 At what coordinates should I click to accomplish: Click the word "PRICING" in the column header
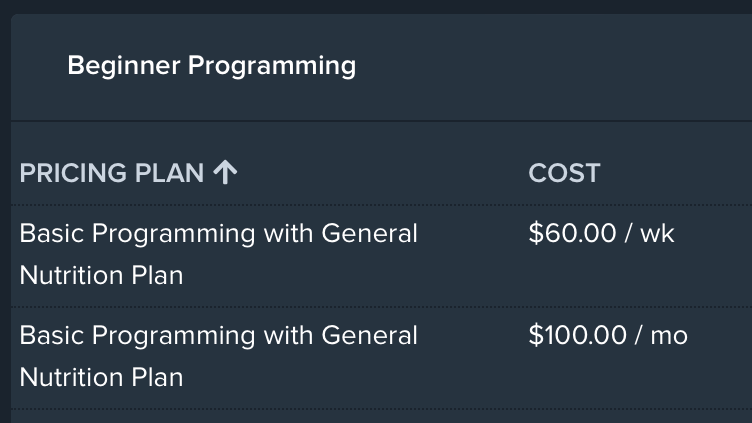[x=73, y=173]
